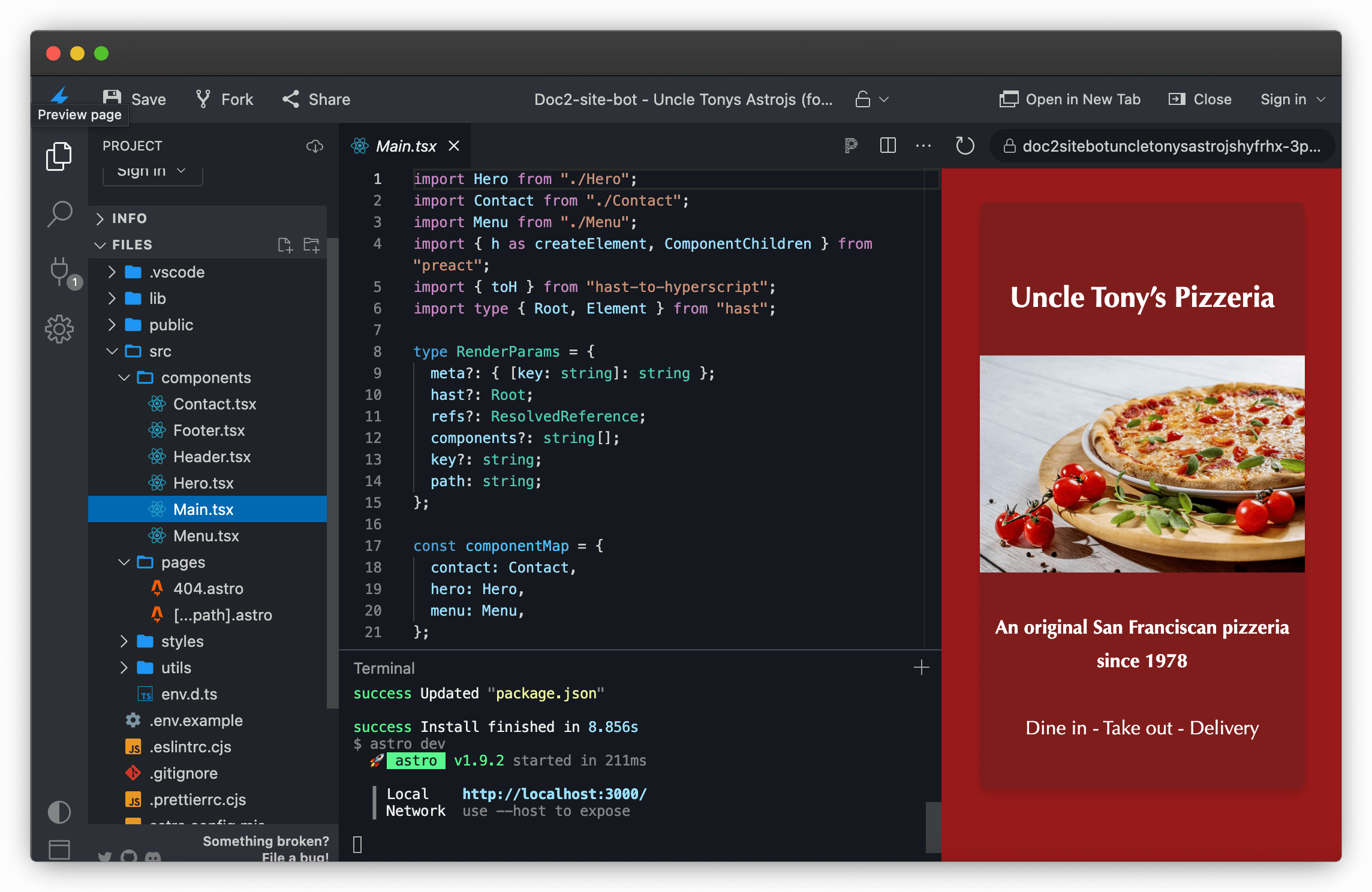Collapse the FILES section
The height and width of the screenshot is (892, 1372).
(x=100, y=245)
